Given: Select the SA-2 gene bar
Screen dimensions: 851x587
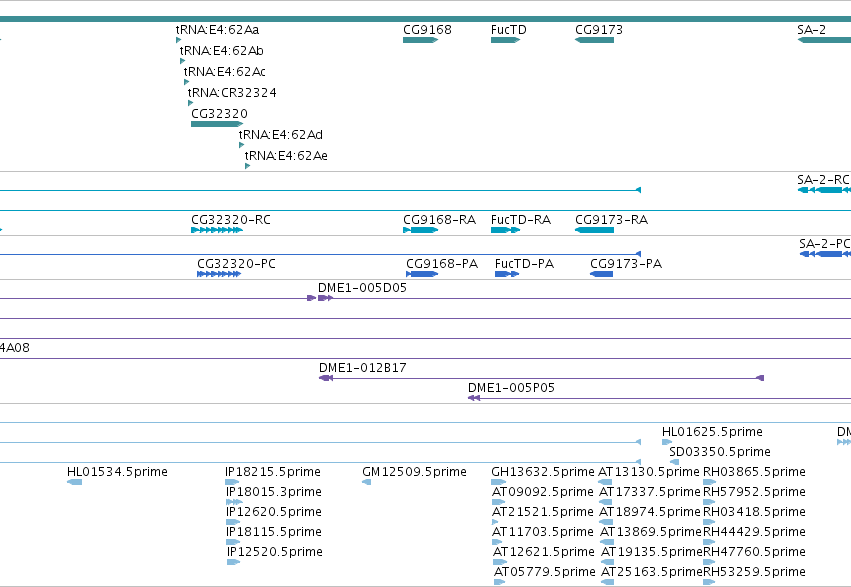Looking at the screenshot, I should point(824,40).
